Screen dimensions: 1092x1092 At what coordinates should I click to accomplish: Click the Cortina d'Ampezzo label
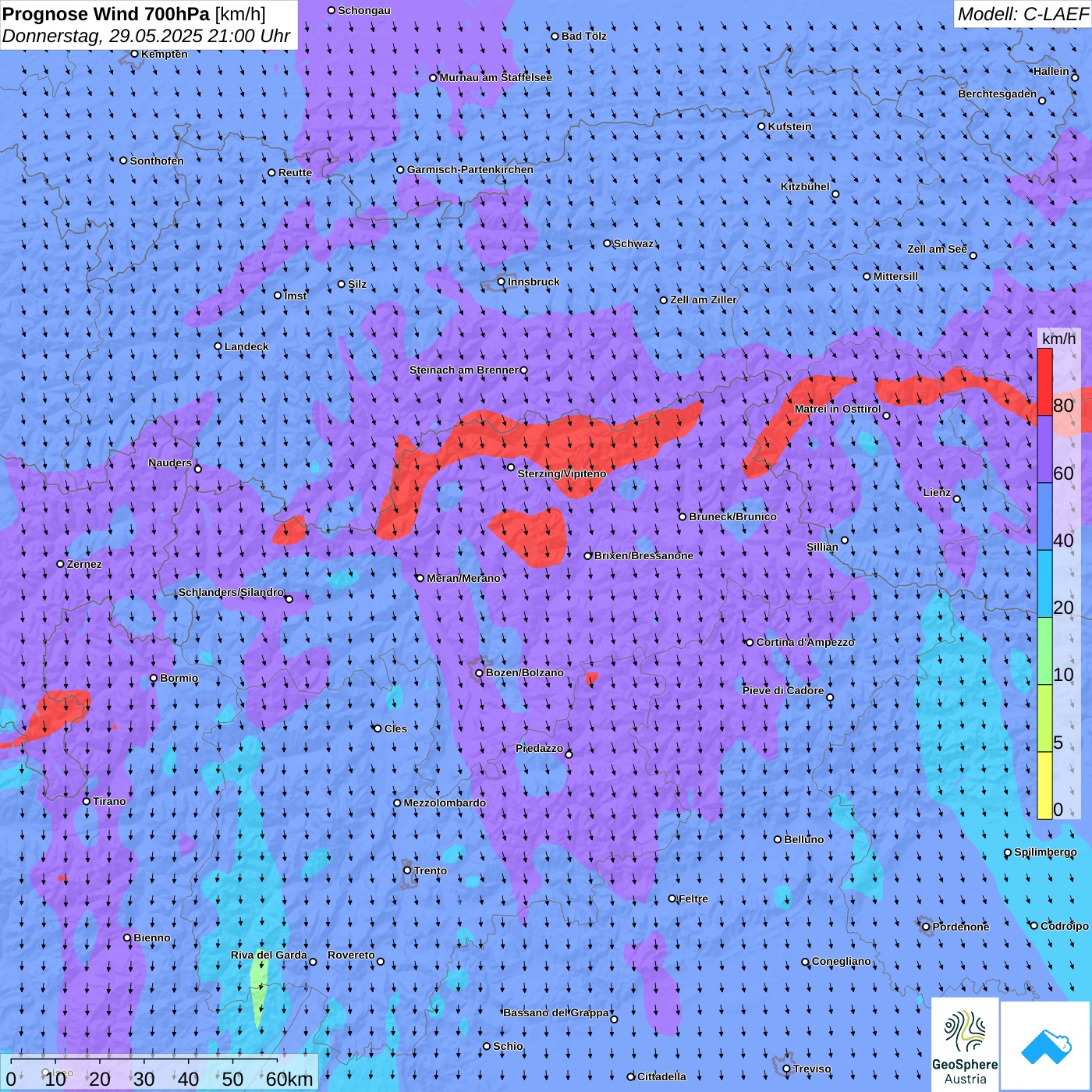coord(806,642)
